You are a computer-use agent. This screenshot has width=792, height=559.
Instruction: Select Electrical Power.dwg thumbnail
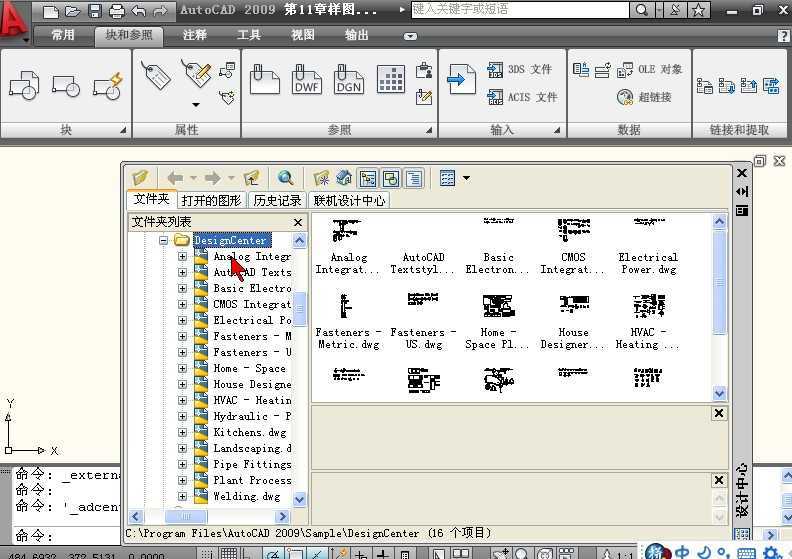pyautogui.click(x=648, y=247)
